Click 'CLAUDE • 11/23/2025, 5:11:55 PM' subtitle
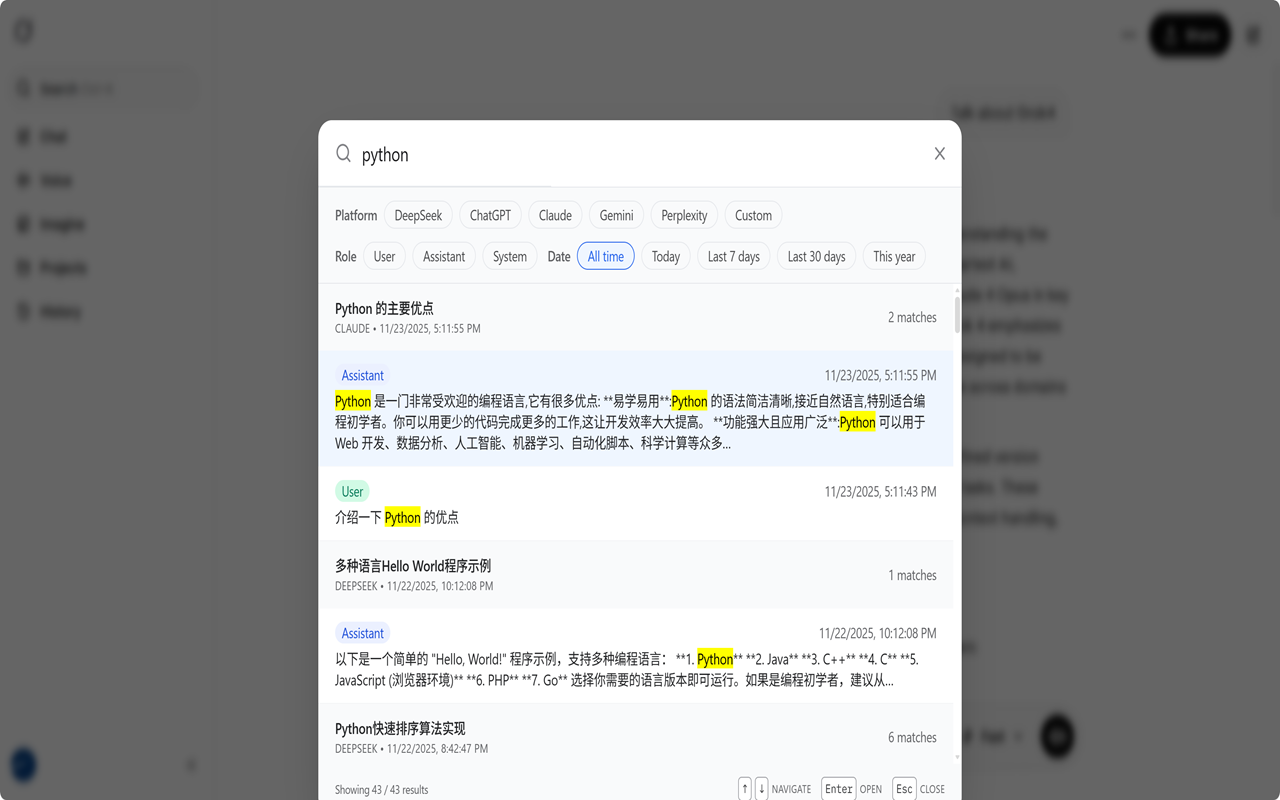 (x=407, y=328)
